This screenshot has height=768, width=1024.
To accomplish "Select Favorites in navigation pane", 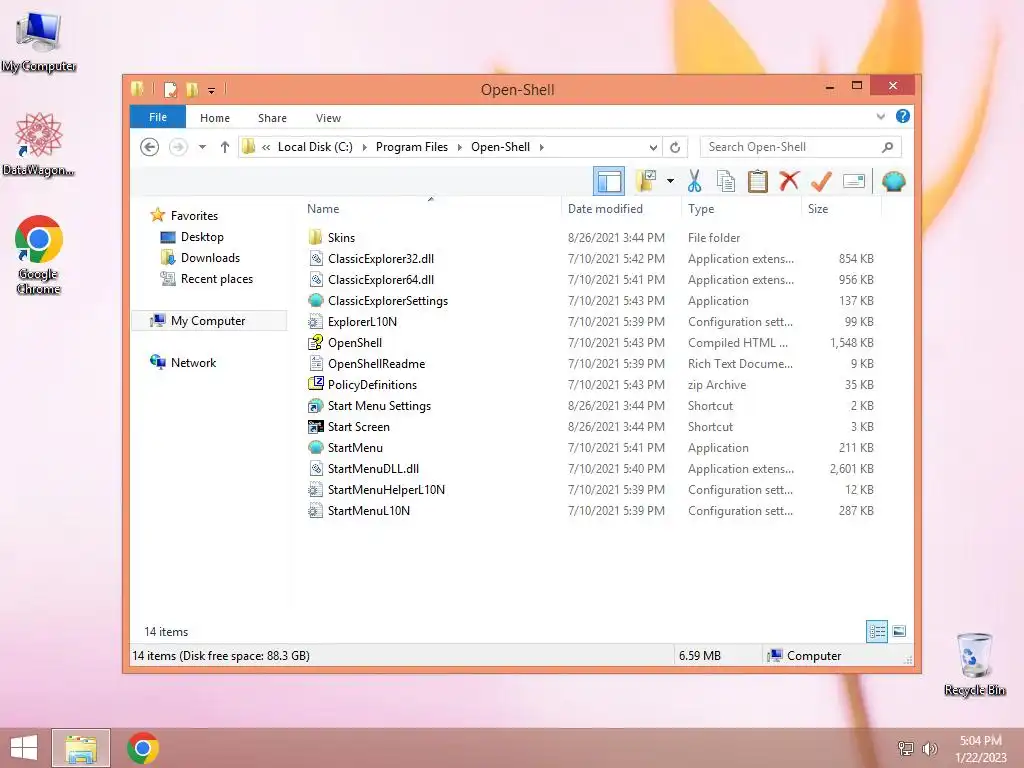I will (x=184, y=216).
